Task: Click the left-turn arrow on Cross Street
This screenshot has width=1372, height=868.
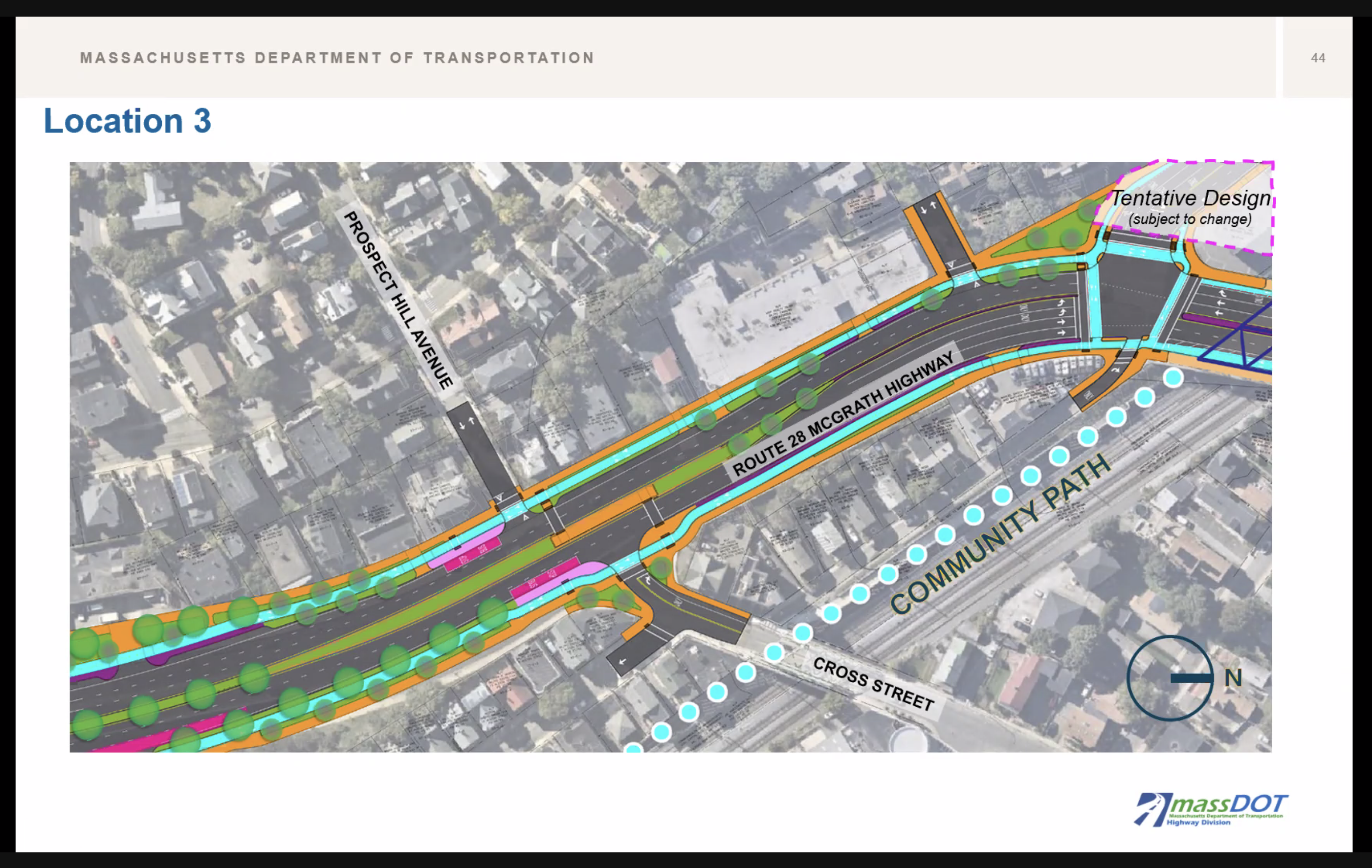Action: pyautogui.click(x=622, y=661)
